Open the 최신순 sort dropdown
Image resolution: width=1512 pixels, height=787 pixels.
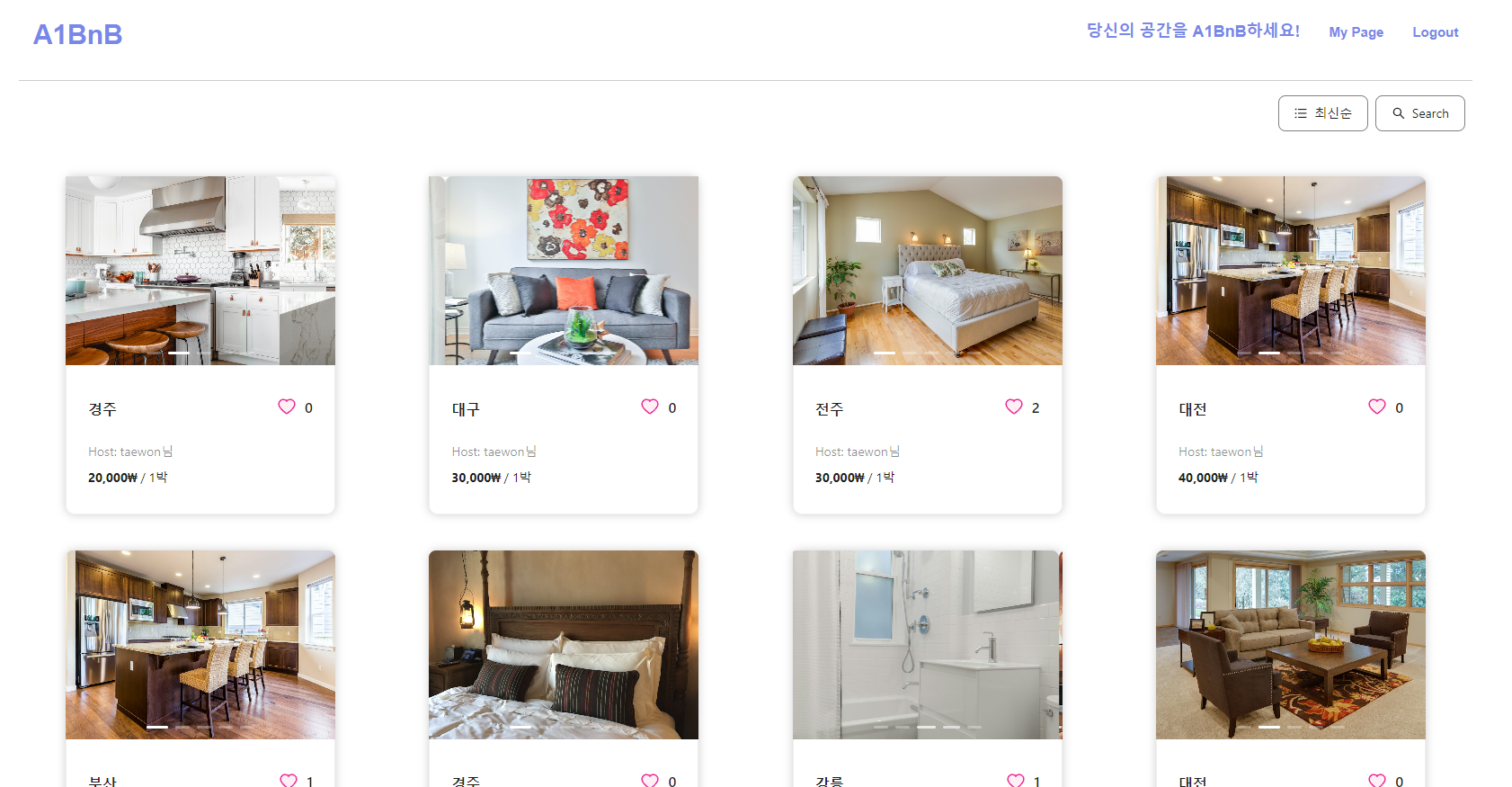pyautogui.click(x=1323, y=113)
